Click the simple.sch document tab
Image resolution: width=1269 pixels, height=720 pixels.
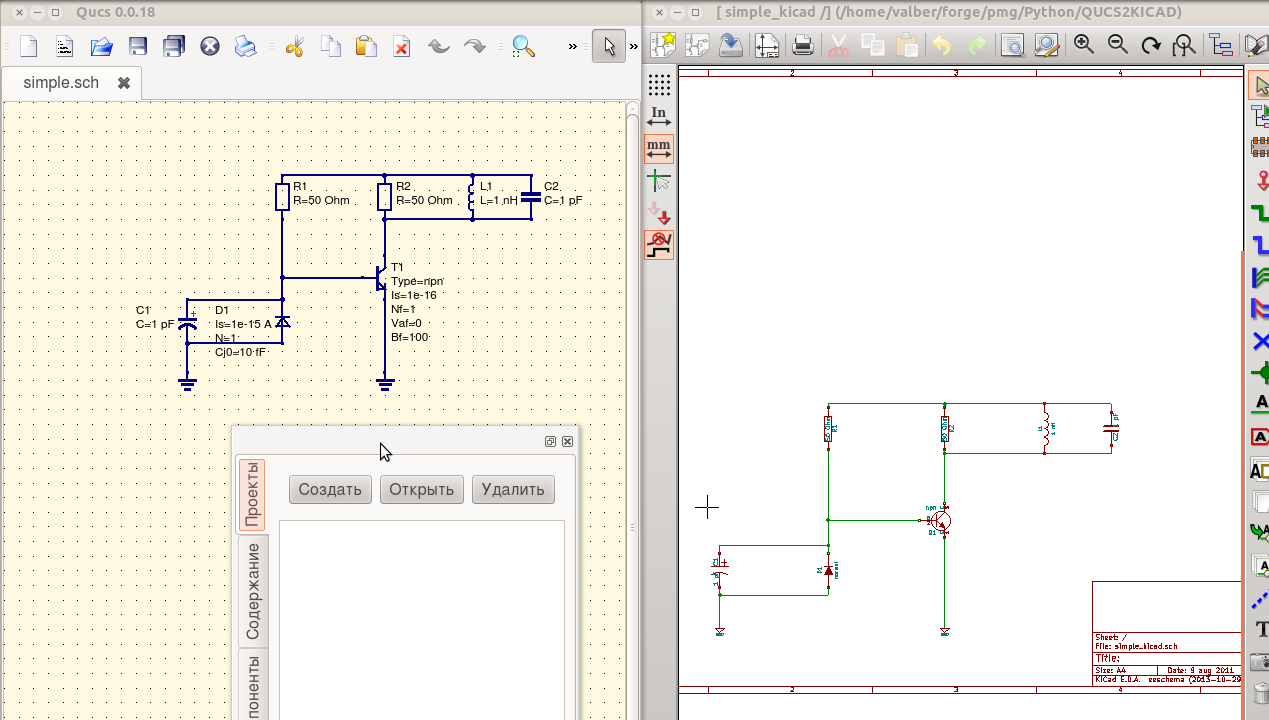(60, 84)
